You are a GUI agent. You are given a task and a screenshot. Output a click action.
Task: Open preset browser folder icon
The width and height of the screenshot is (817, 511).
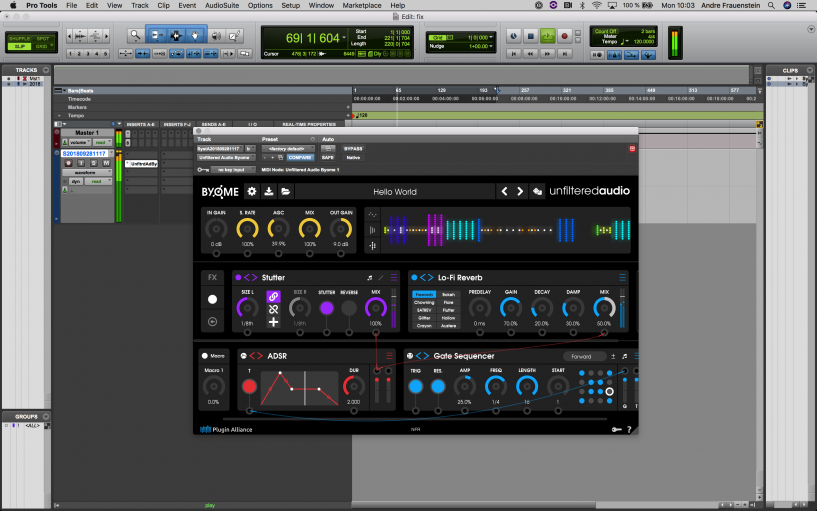coord(285,191)
